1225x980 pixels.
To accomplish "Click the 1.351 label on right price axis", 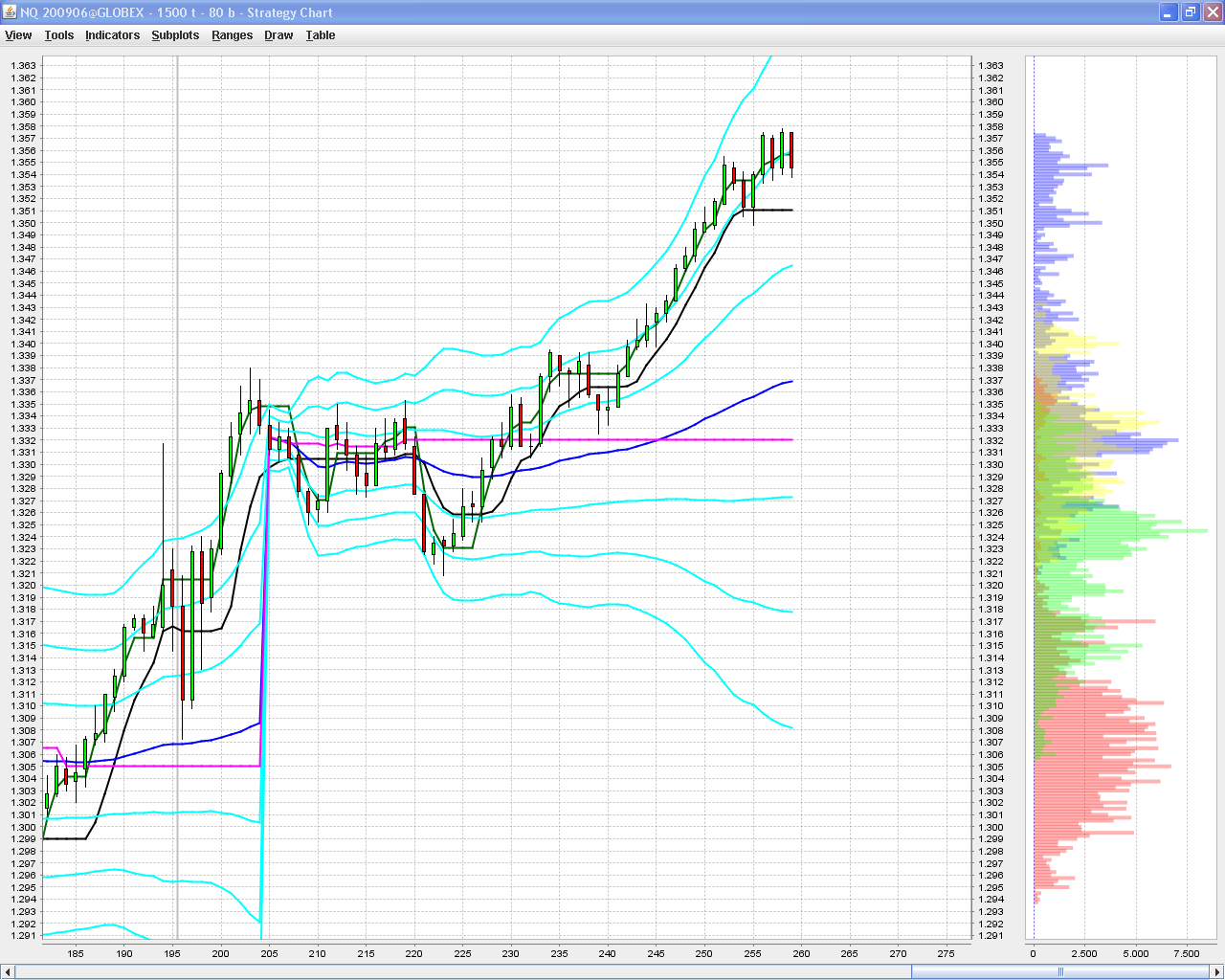I will click(991, 212).
